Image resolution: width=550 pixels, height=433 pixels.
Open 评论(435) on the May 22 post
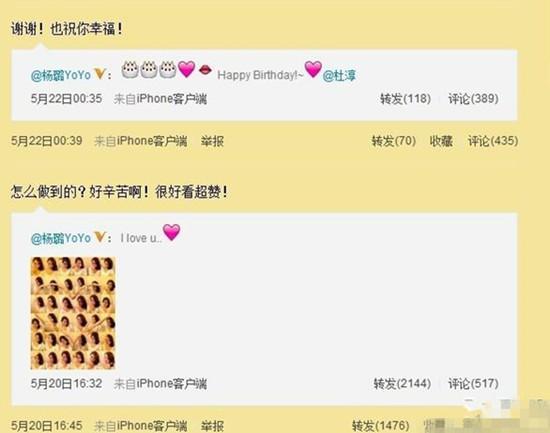coord(493,141)
